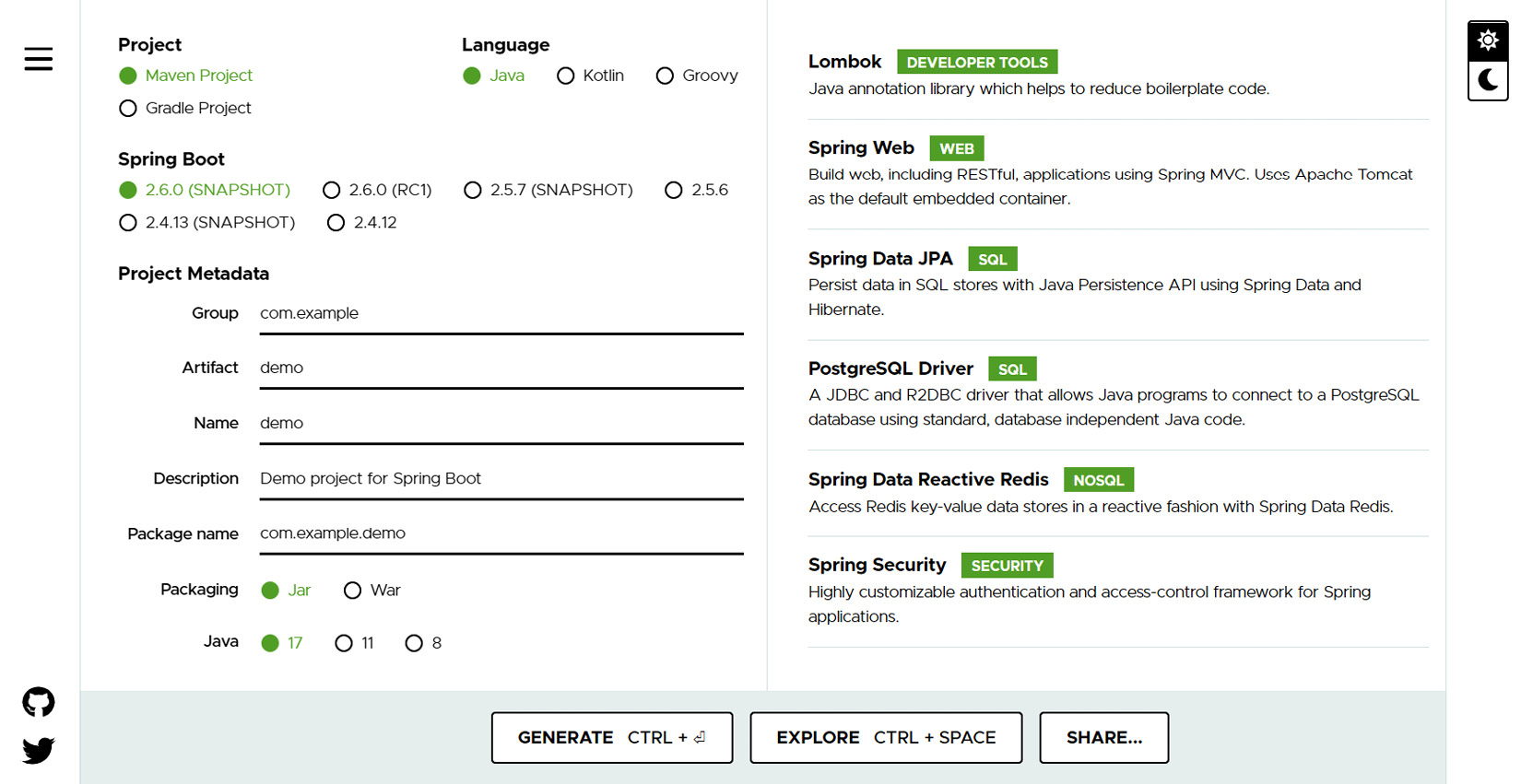Image resolution: width=1521 pixels, height=784 pixels.
Task: Click the Spring Web dependency entry
Action: [x=1118, y=173]
